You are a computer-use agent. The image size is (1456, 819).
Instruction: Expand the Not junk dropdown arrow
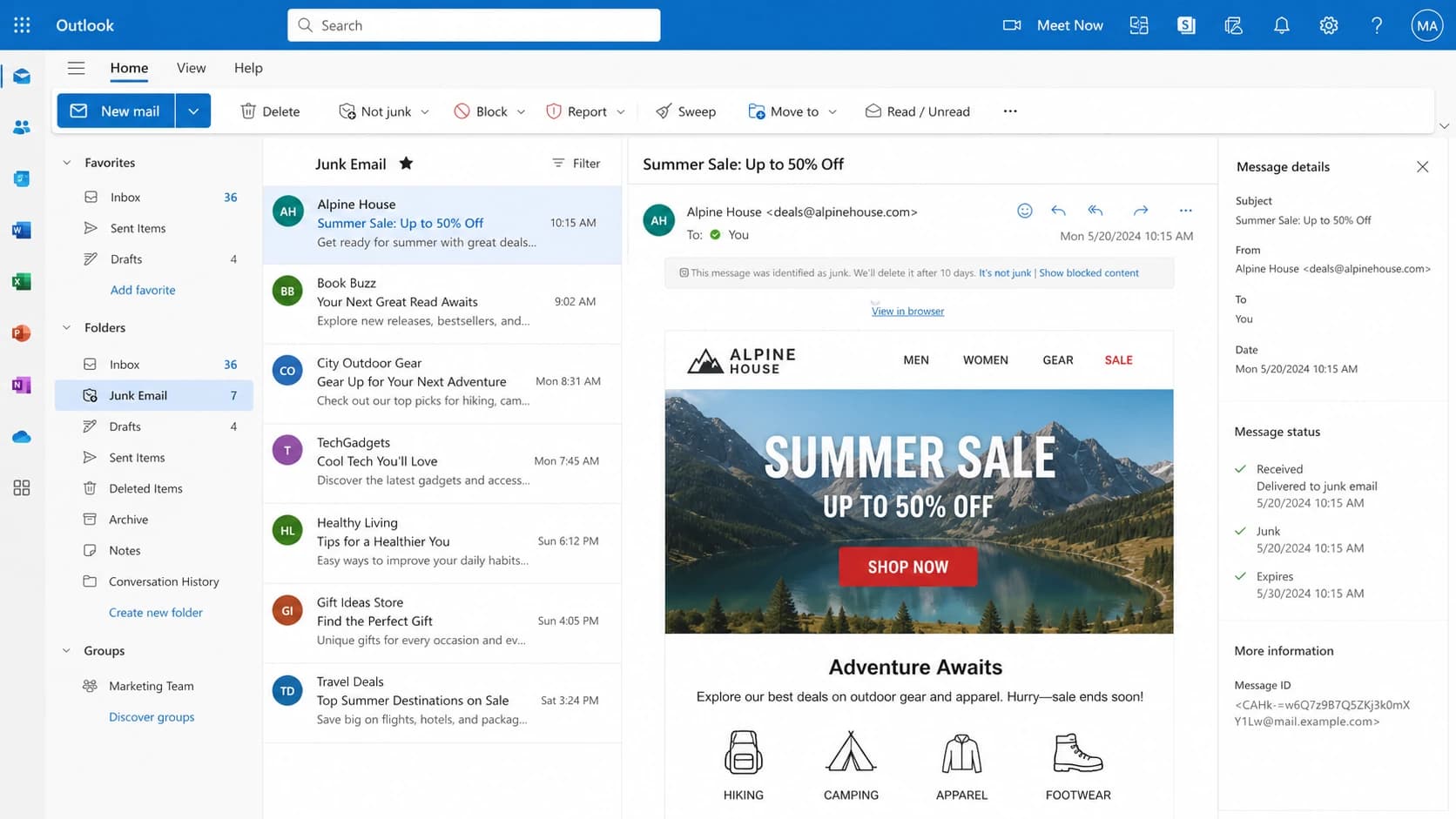[425, 112]
